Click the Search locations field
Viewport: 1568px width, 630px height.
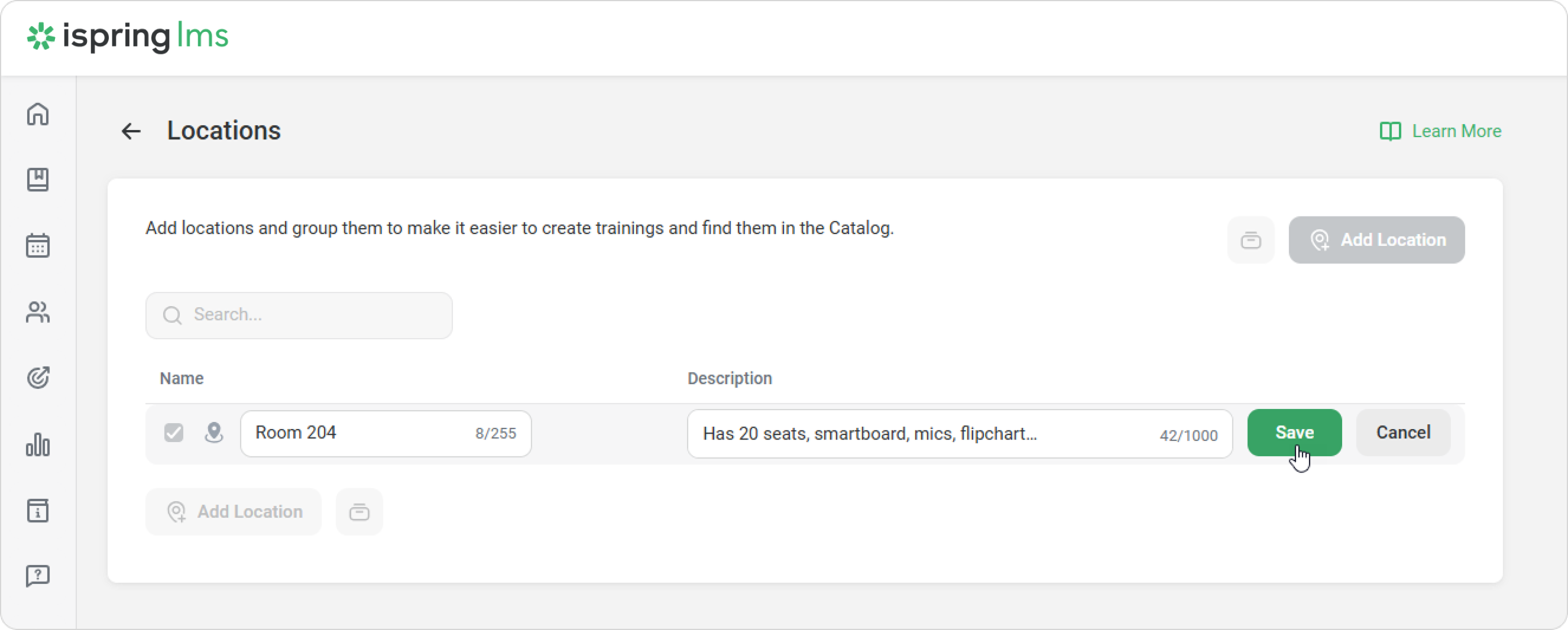coord(299,316)
